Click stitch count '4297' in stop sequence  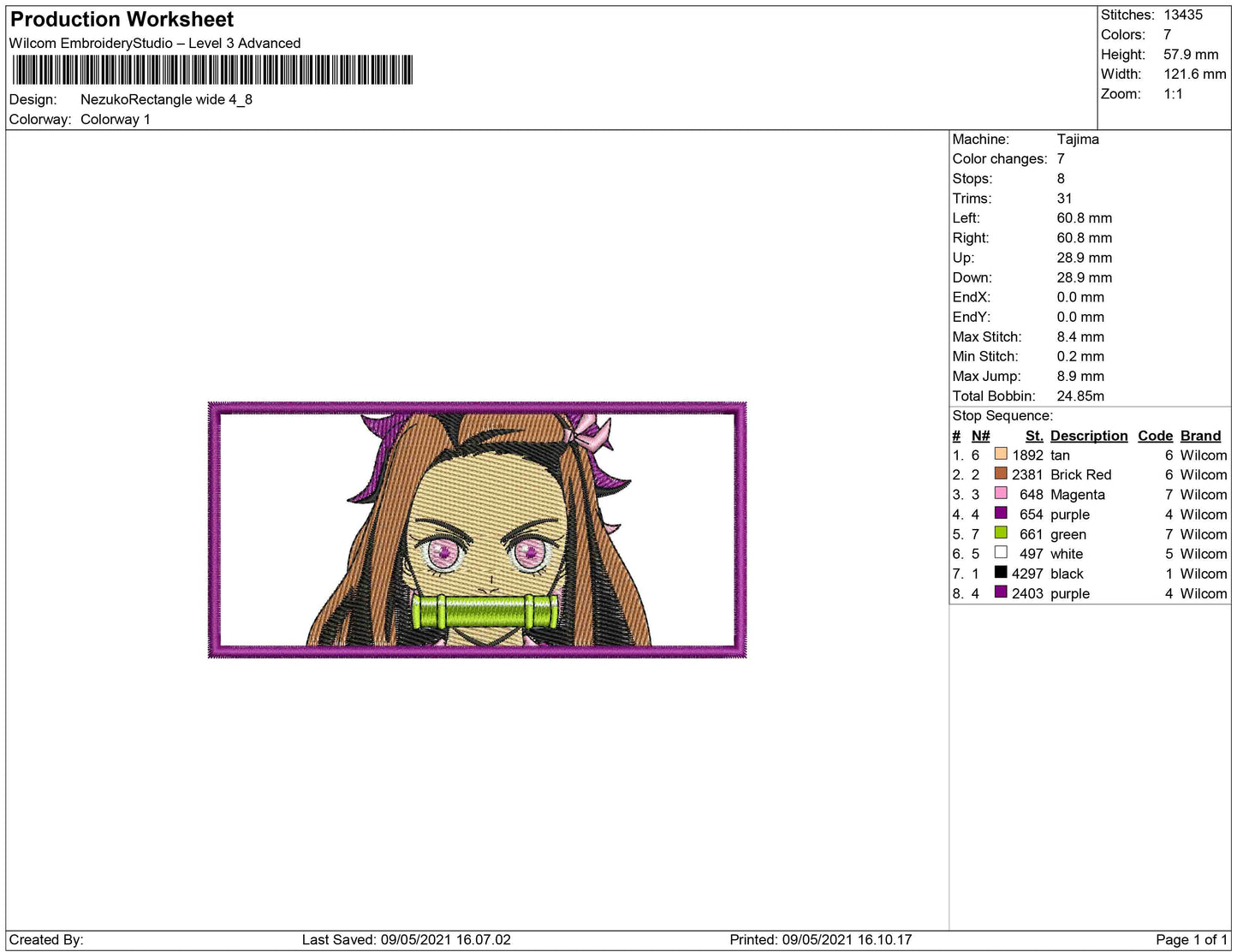point(1027,574)
